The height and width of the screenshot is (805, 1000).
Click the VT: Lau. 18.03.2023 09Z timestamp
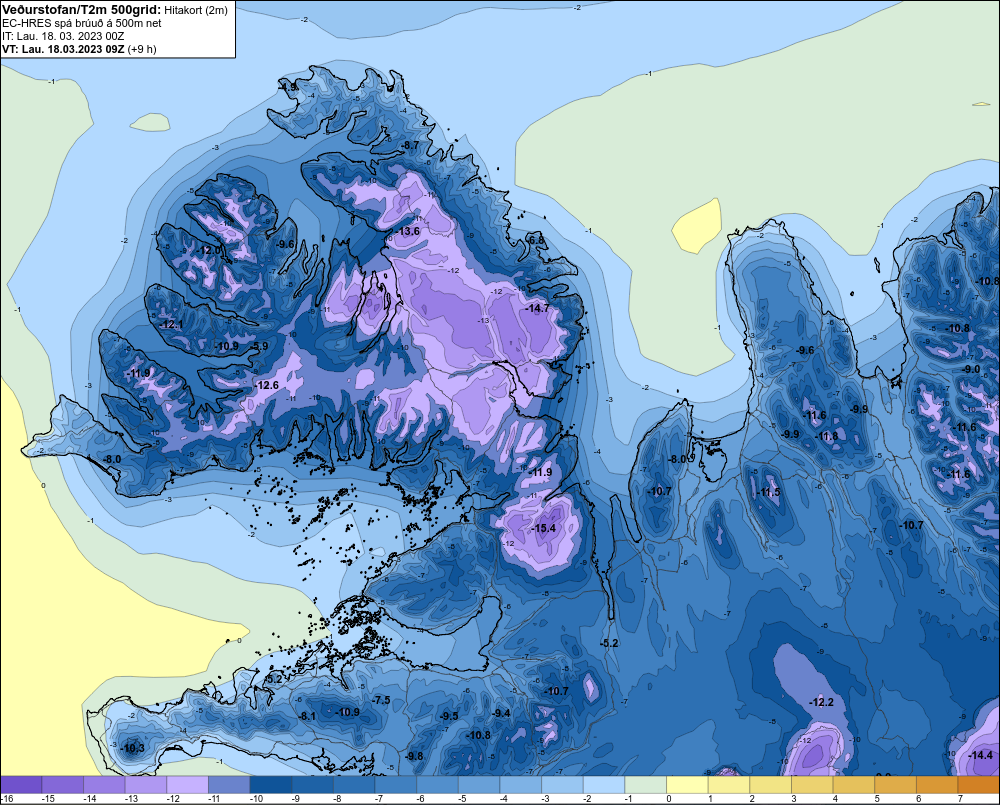tap(63, 49)
